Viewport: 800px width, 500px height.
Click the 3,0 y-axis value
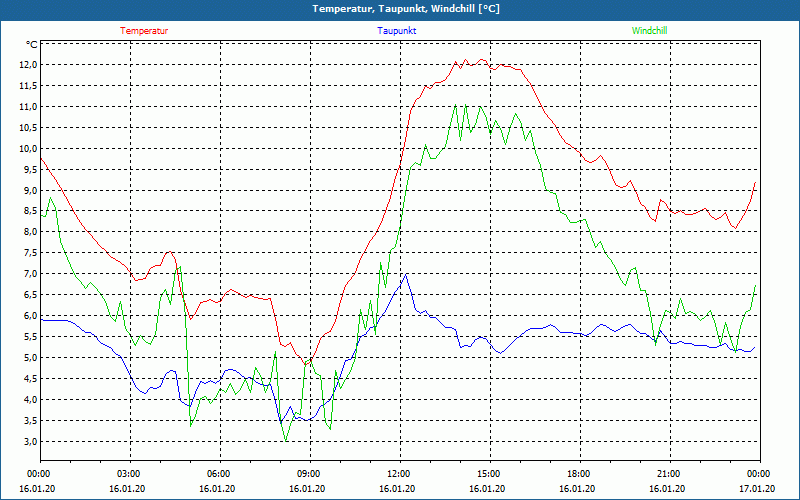click(x=30, y=441)
